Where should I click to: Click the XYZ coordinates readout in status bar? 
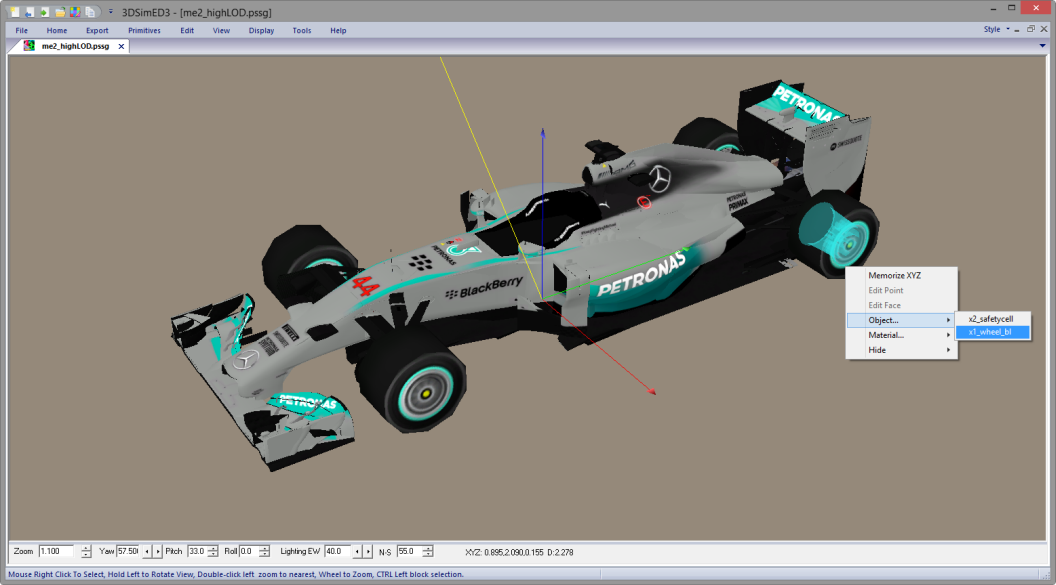click(x=519, y=552)
